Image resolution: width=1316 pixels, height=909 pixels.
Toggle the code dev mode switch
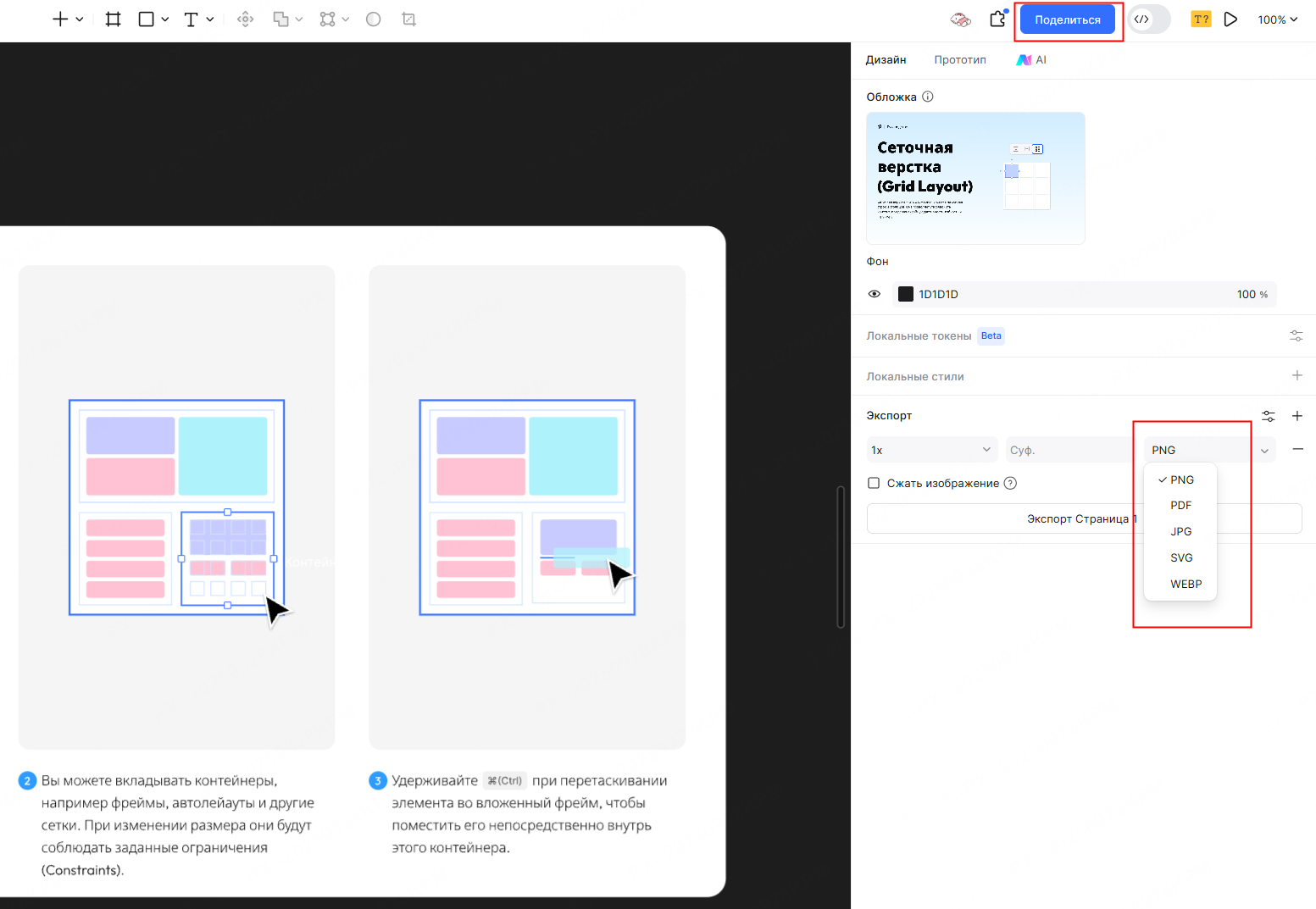click(1149, 19)
